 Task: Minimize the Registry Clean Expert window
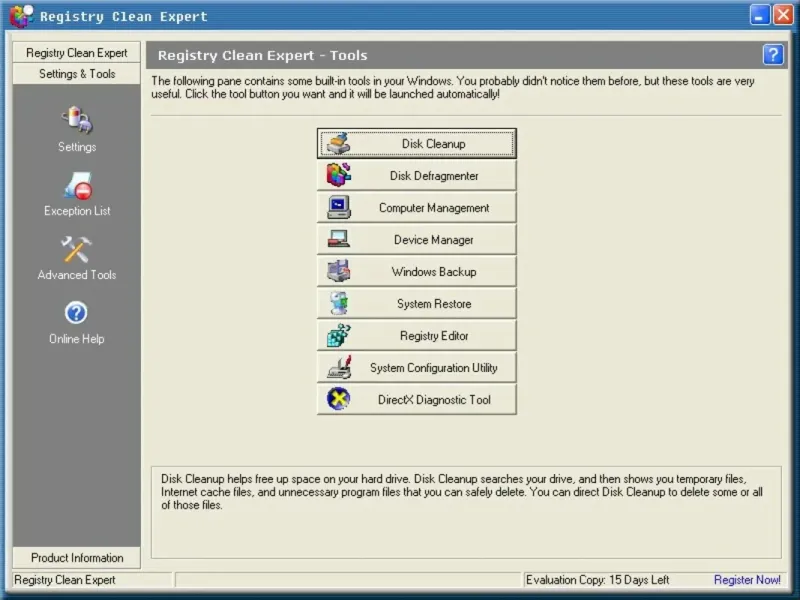[759, 15]
